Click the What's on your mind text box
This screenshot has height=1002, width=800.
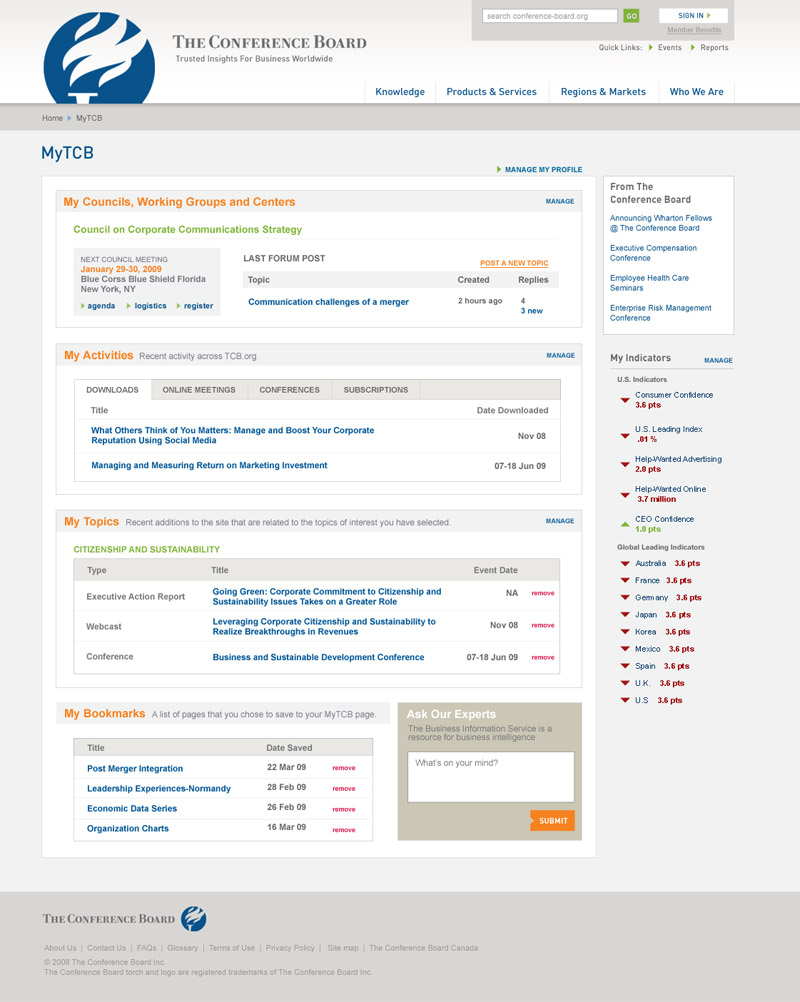click(490, 776)
